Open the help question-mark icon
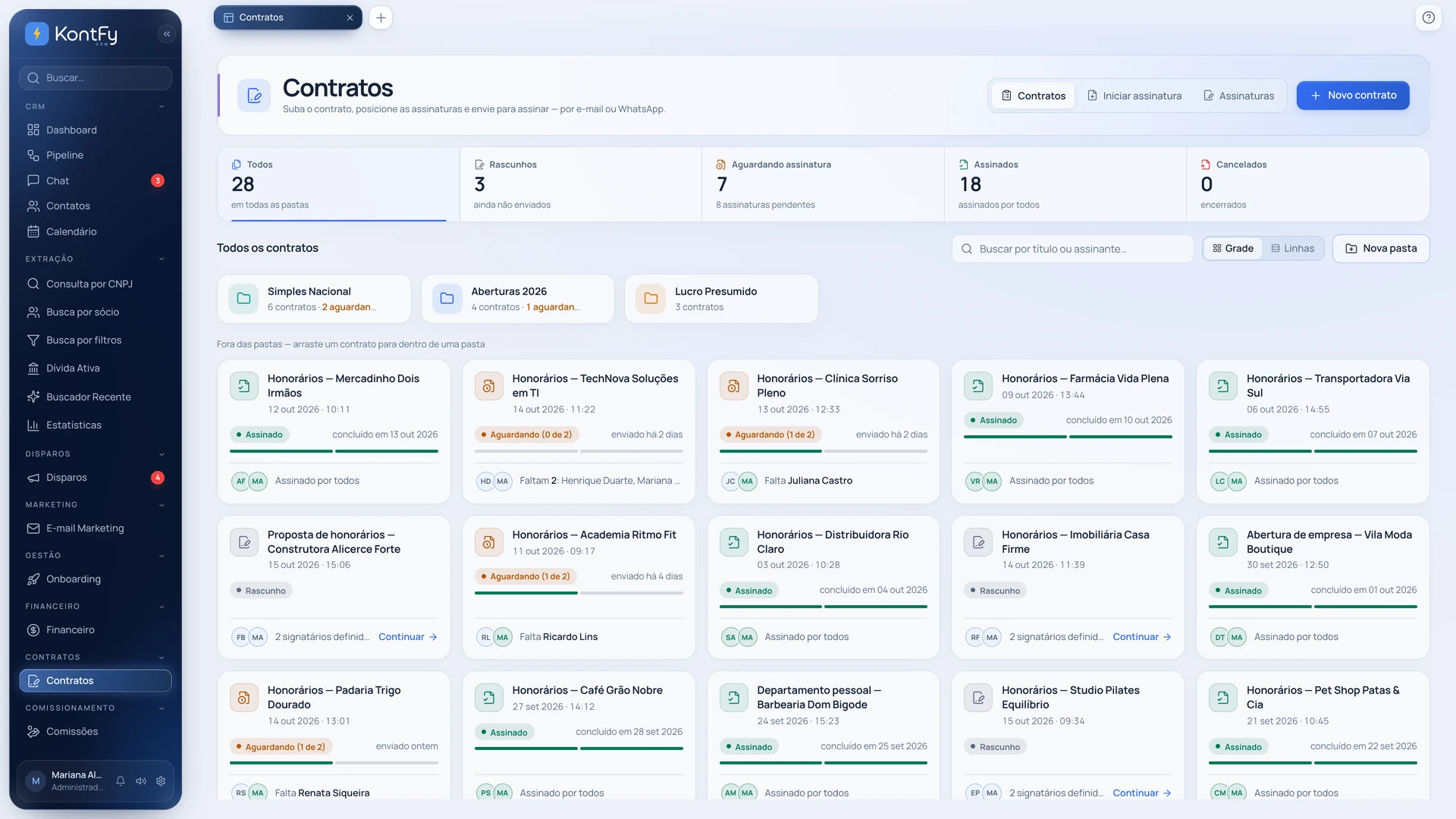Image resolution: width=1456 pixels, height=819 pixels. [1428, 17]
